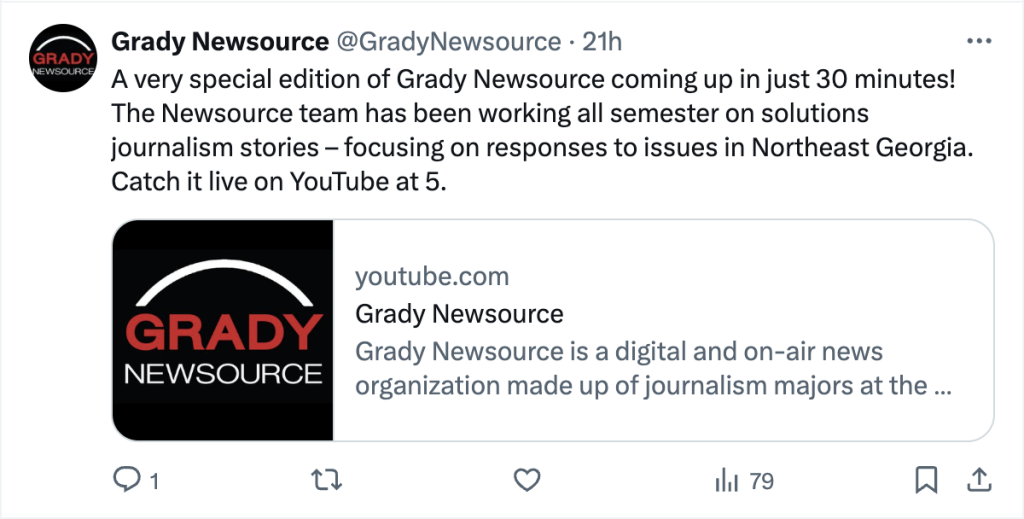Click the "Catch it live on YouTube" line
The height and width of the screenshot is (519, 1024).
[x=277, y=183]
